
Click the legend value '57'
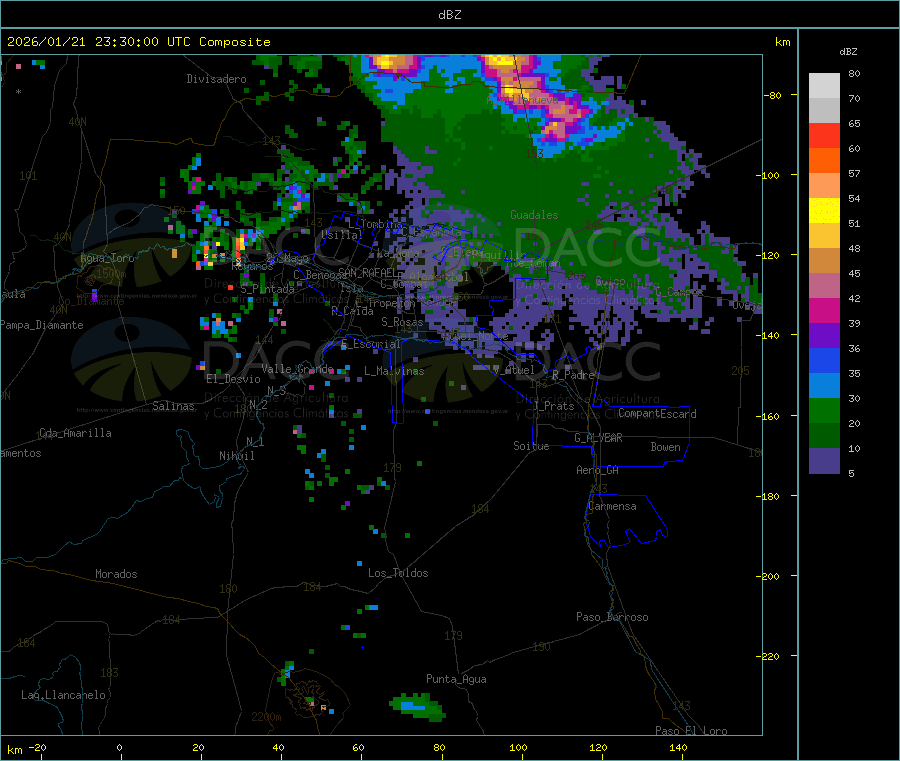854,173
